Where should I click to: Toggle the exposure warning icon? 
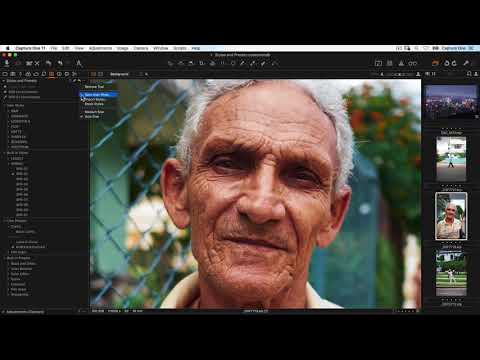(x=378, y=63)
